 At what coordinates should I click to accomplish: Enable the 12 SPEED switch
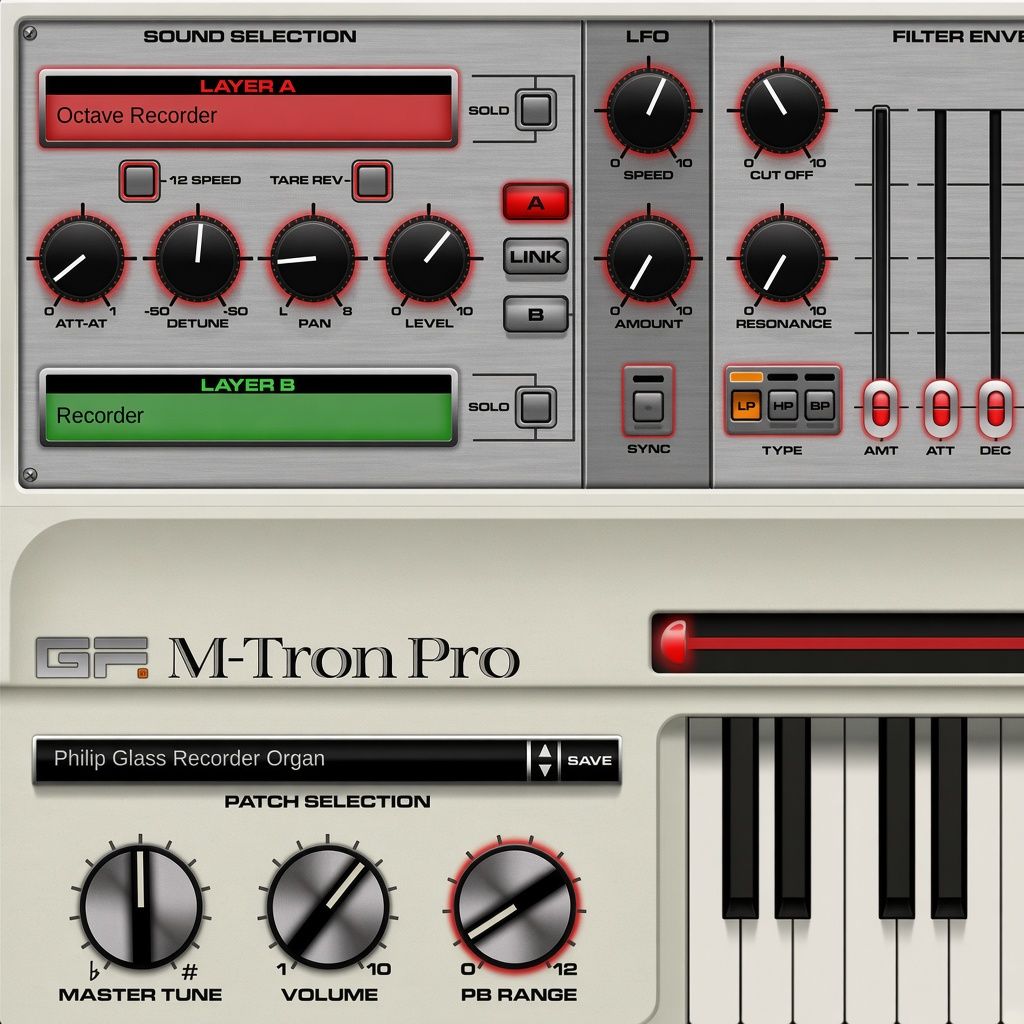tap(139, 180)
